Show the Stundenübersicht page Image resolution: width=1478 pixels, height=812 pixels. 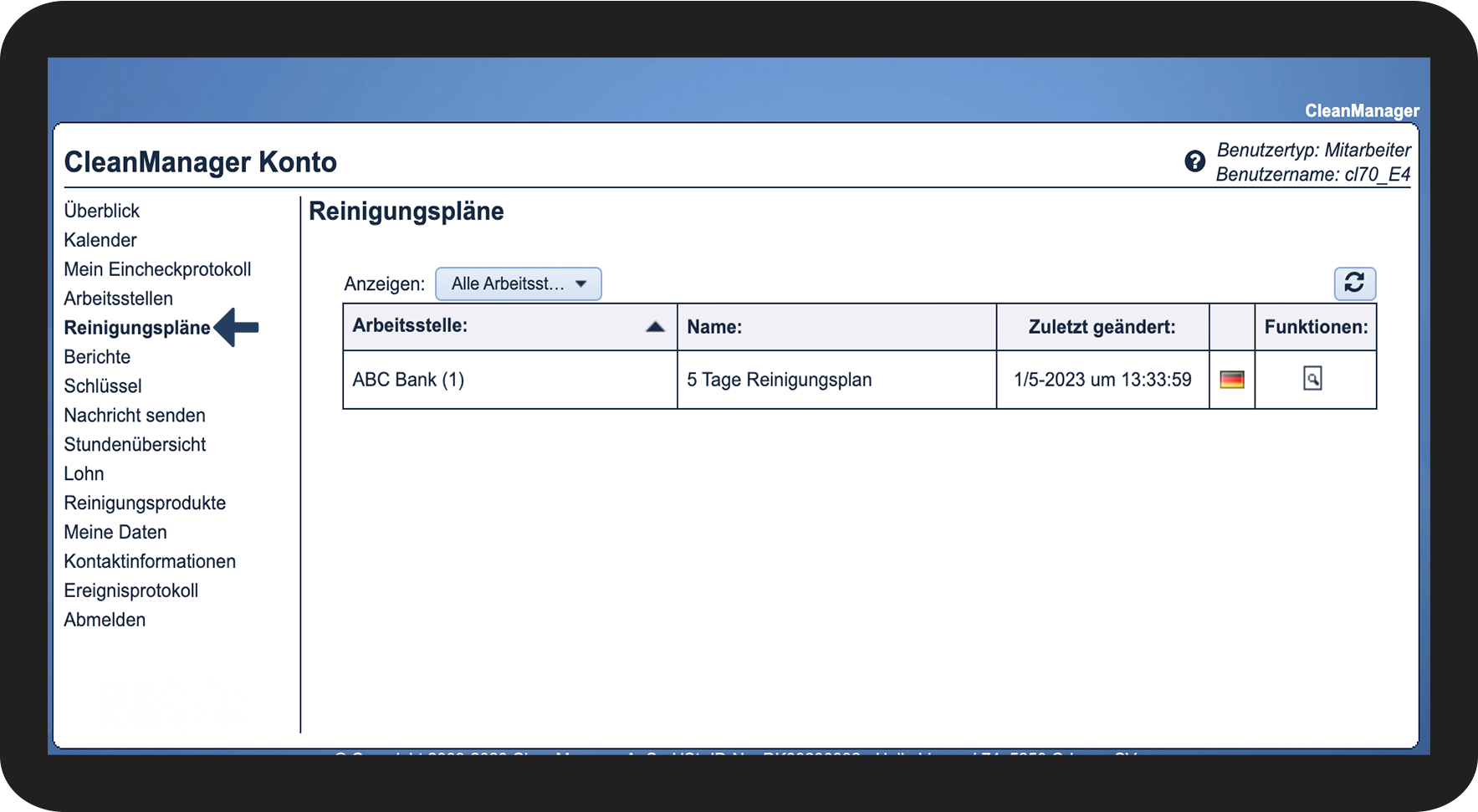(135, 445)
